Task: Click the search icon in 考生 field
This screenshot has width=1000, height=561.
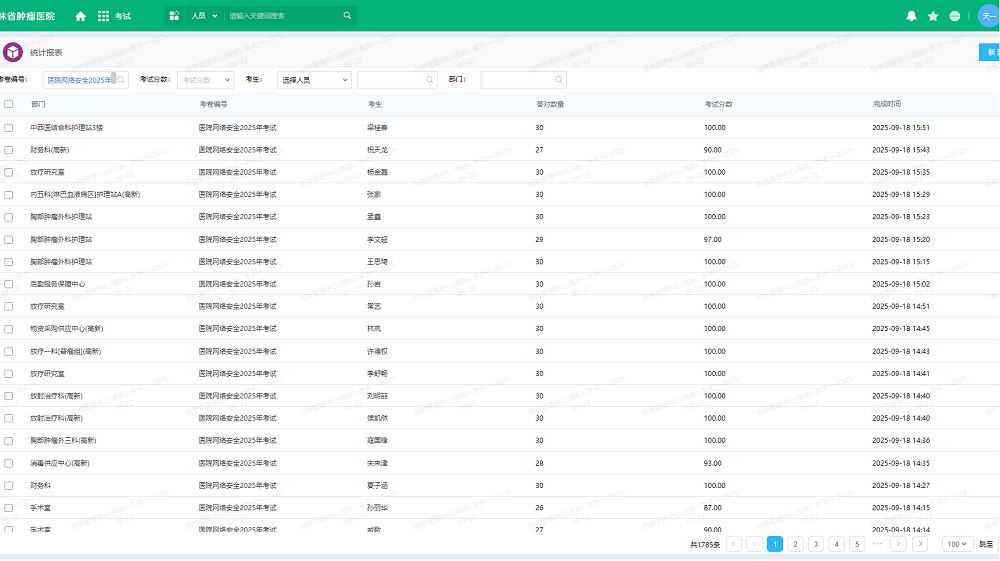Action: tap(430, 80)
